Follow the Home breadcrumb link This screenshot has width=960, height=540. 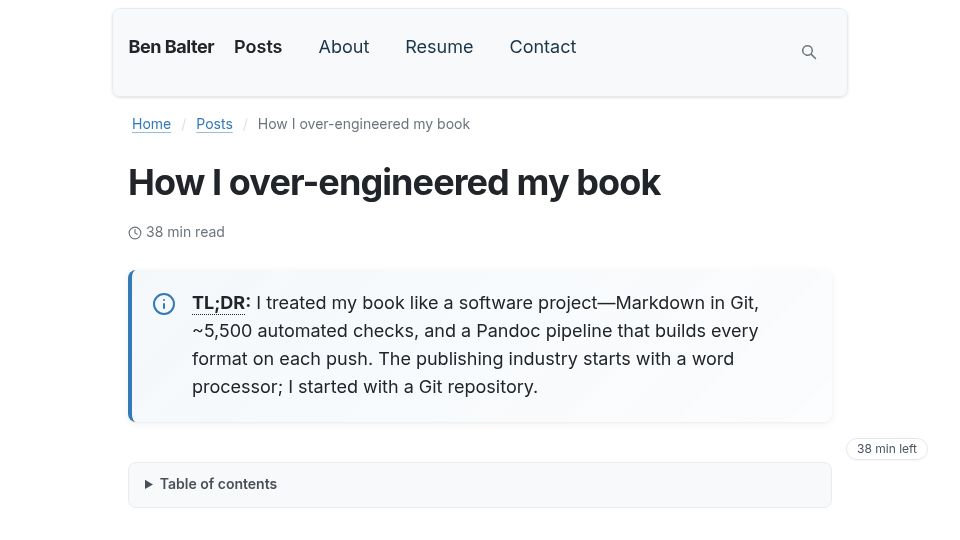point(151,124)
